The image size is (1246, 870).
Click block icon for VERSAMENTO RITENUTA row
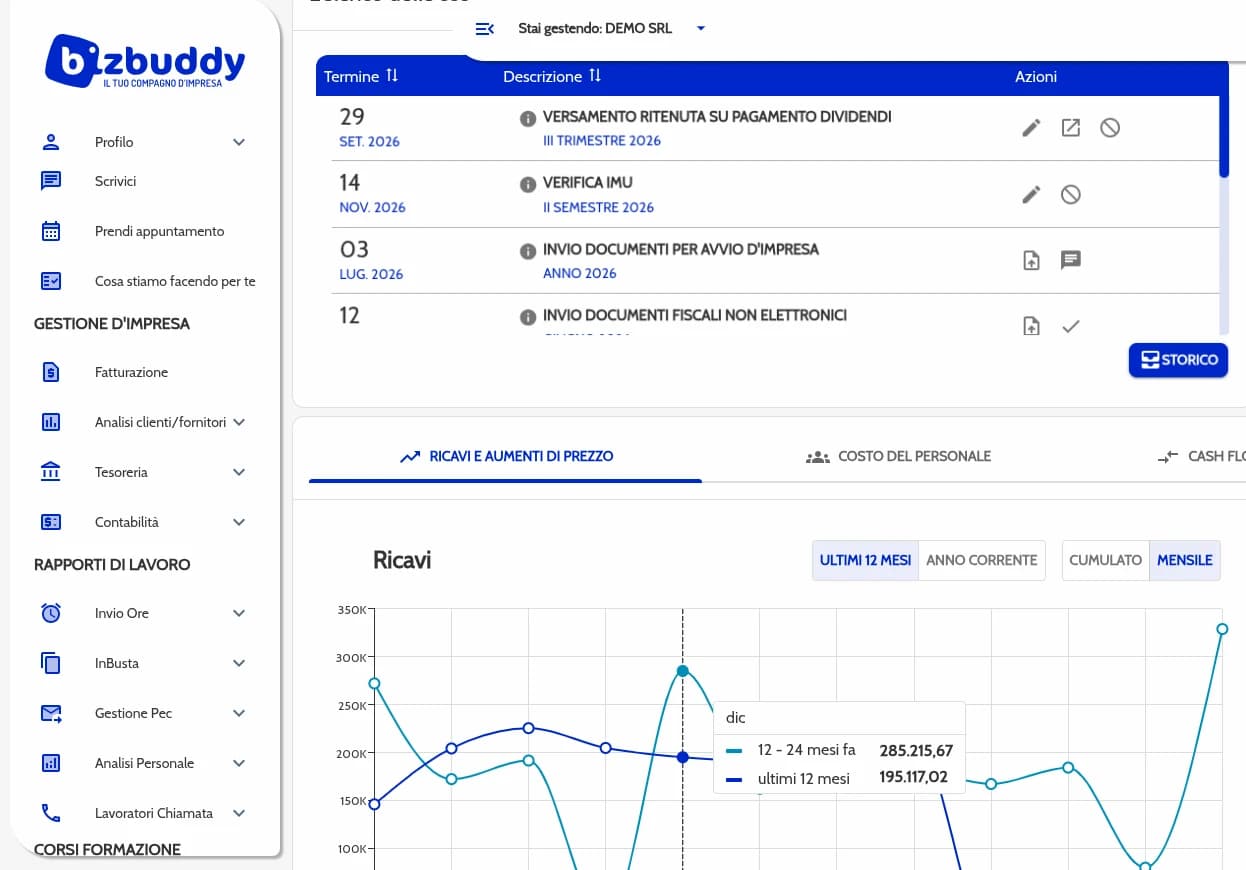pos(1110,128)
